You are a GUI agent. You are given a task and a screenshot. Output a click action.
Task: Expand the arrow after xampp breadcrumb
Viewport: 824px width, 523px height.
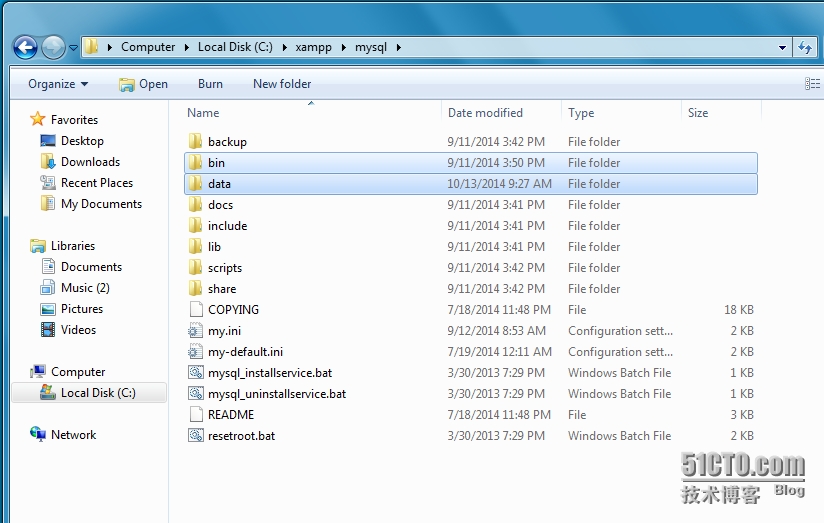coord(344,47)
